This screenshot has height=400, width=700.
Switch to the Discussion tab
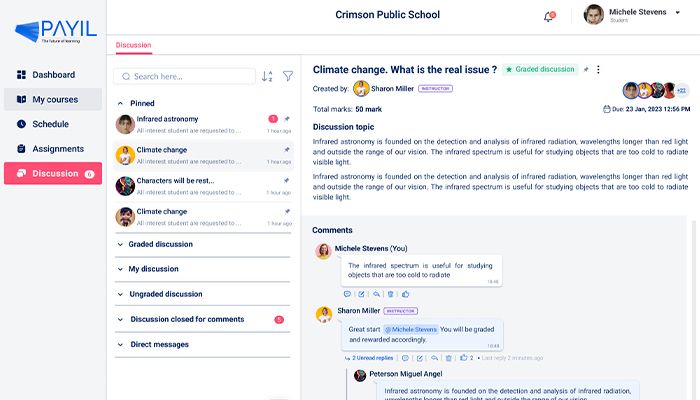point(133,45)
